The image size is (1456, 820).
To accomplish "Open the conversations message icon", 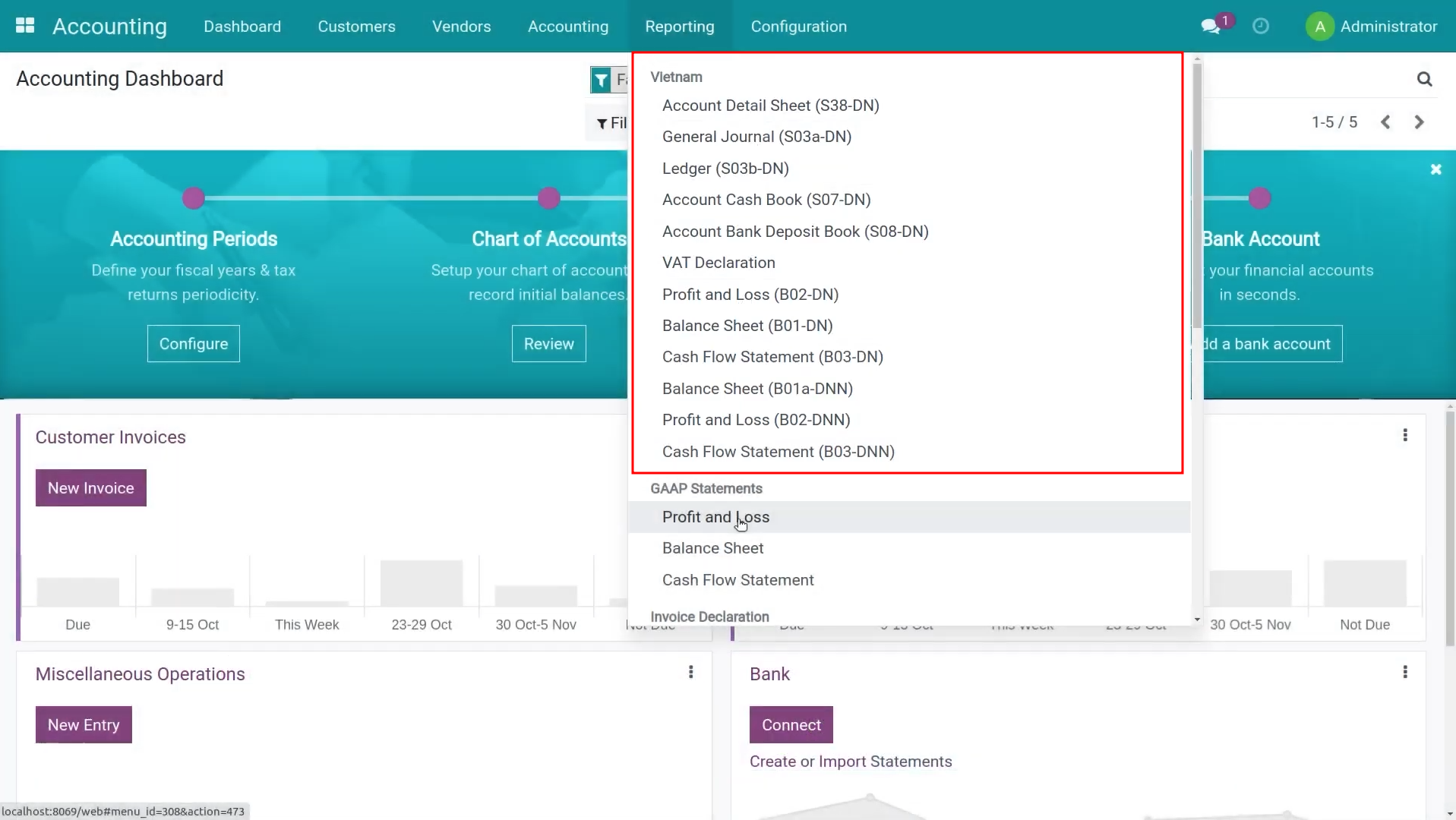I will [1210, 27].
